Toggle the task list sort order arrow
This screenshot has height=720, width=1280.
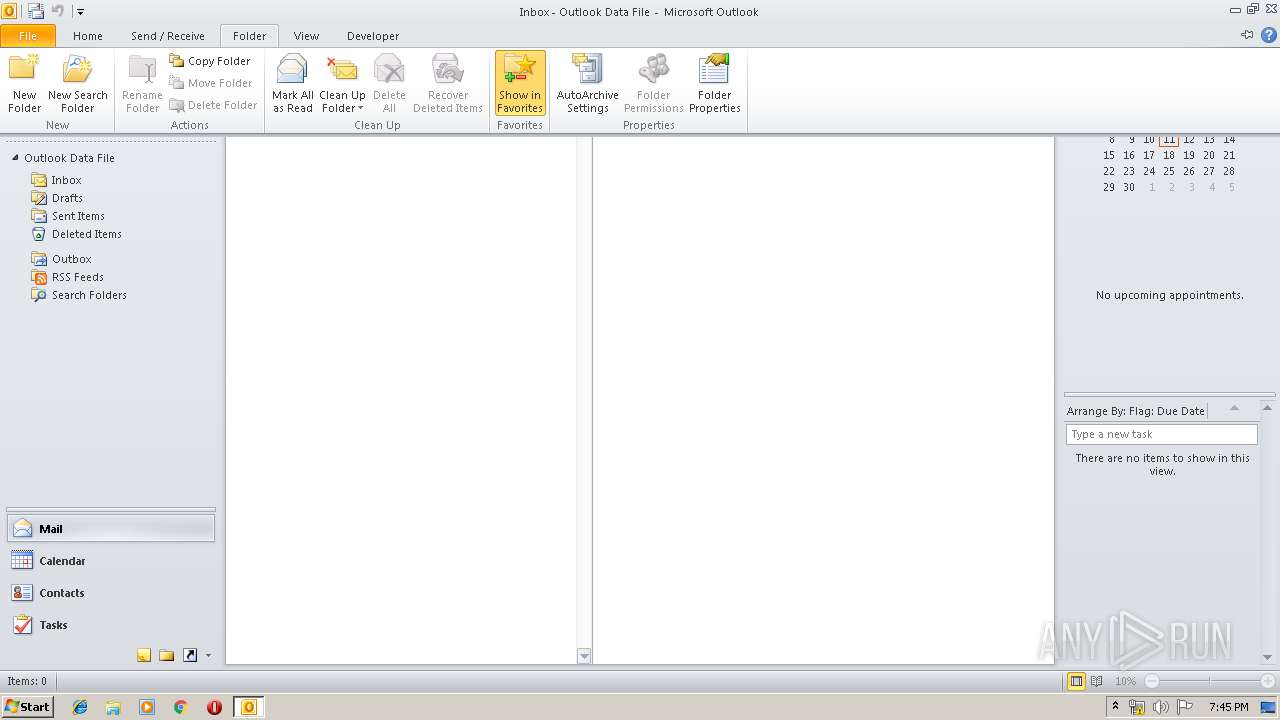[1234, 409]
